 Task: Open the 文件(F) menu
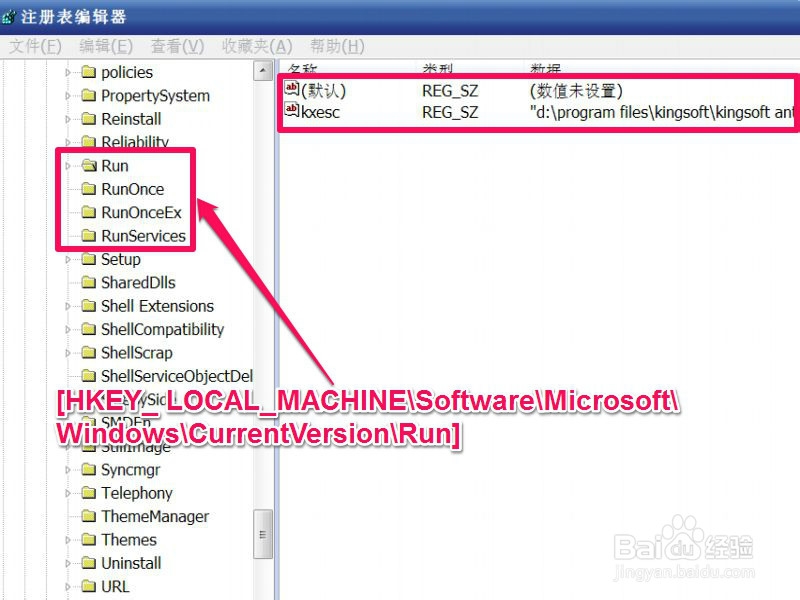[x=35, y=46]
